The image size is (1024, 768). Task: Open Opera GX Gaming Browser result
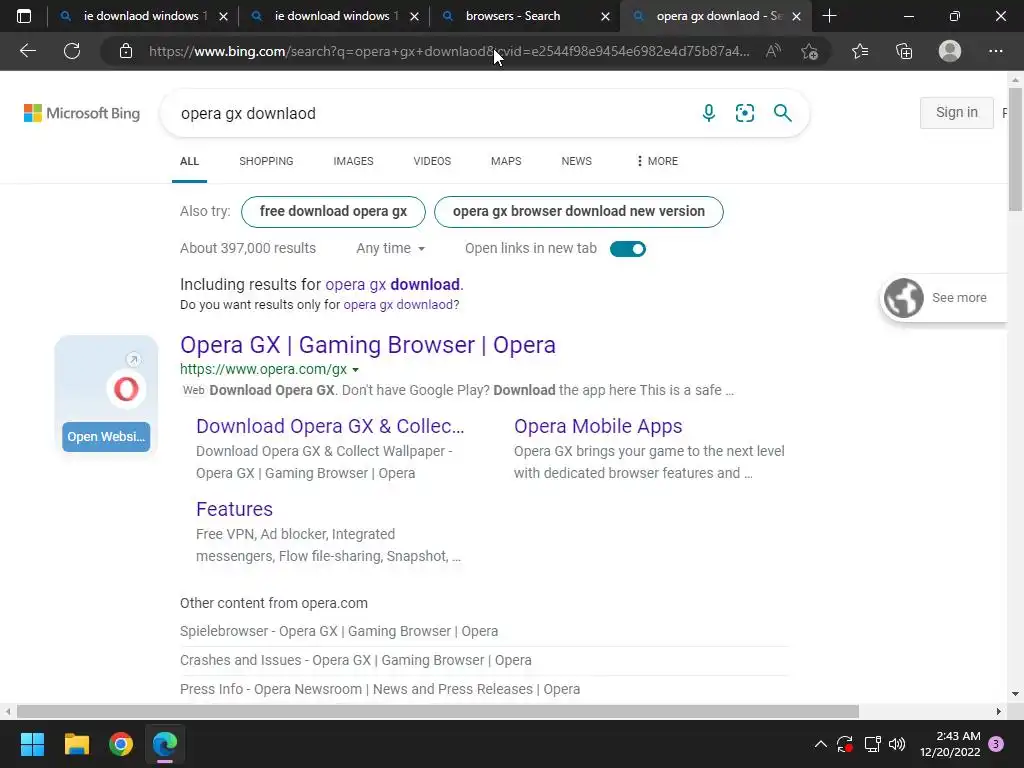tap(368, 345)
